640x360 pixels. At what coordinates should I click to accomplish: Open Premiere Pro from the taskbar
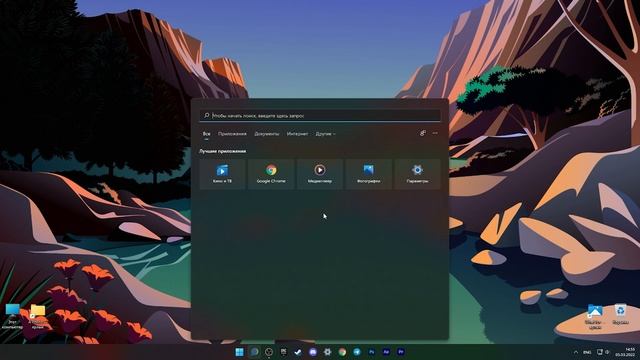[401, 352]
